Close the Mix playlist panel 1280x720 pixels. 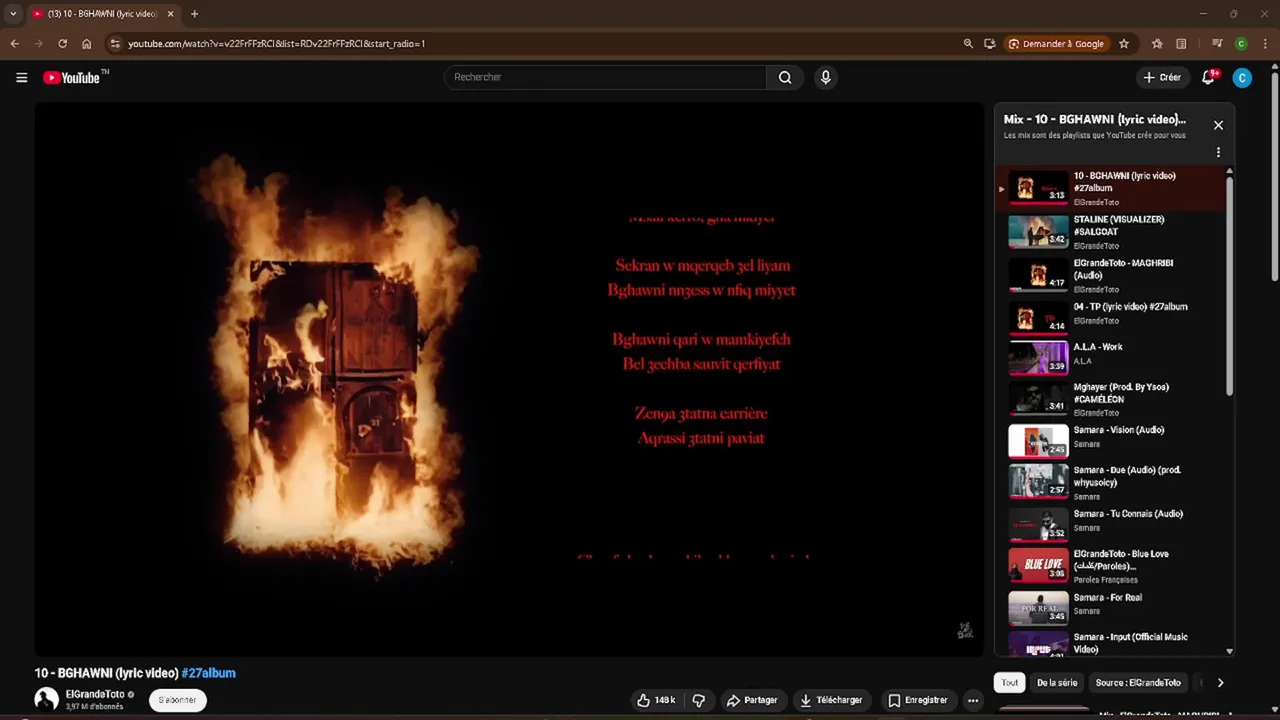[1218, 125]
